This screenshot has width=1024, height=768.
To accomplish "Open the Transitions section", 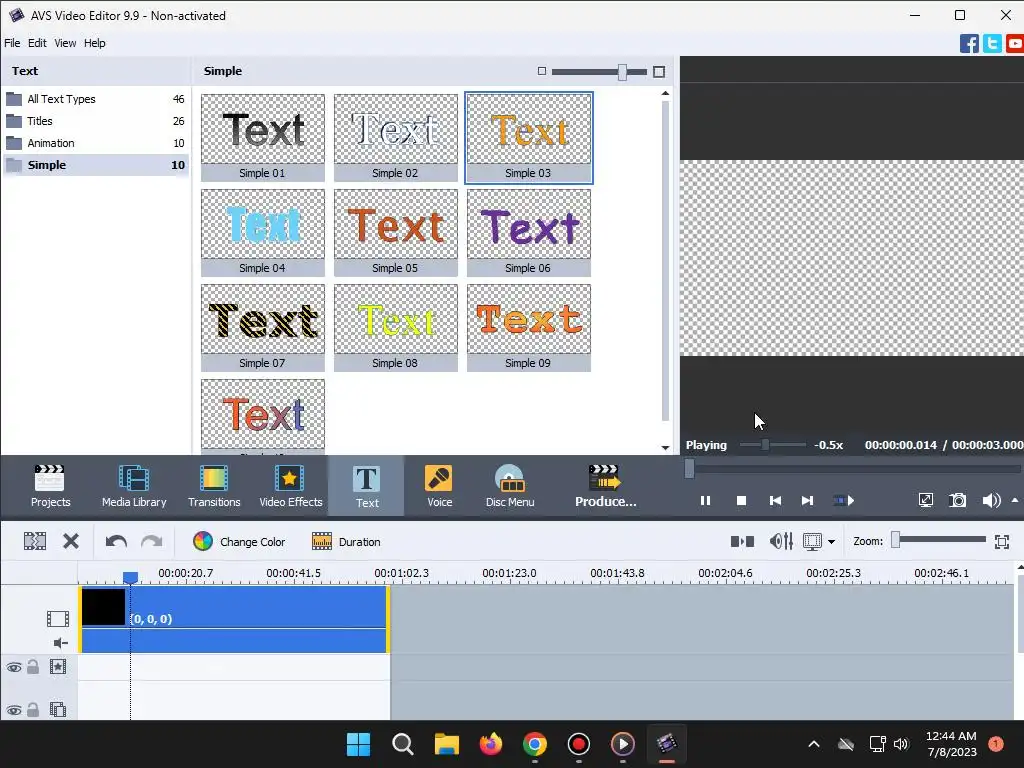I will pos(214,486).
